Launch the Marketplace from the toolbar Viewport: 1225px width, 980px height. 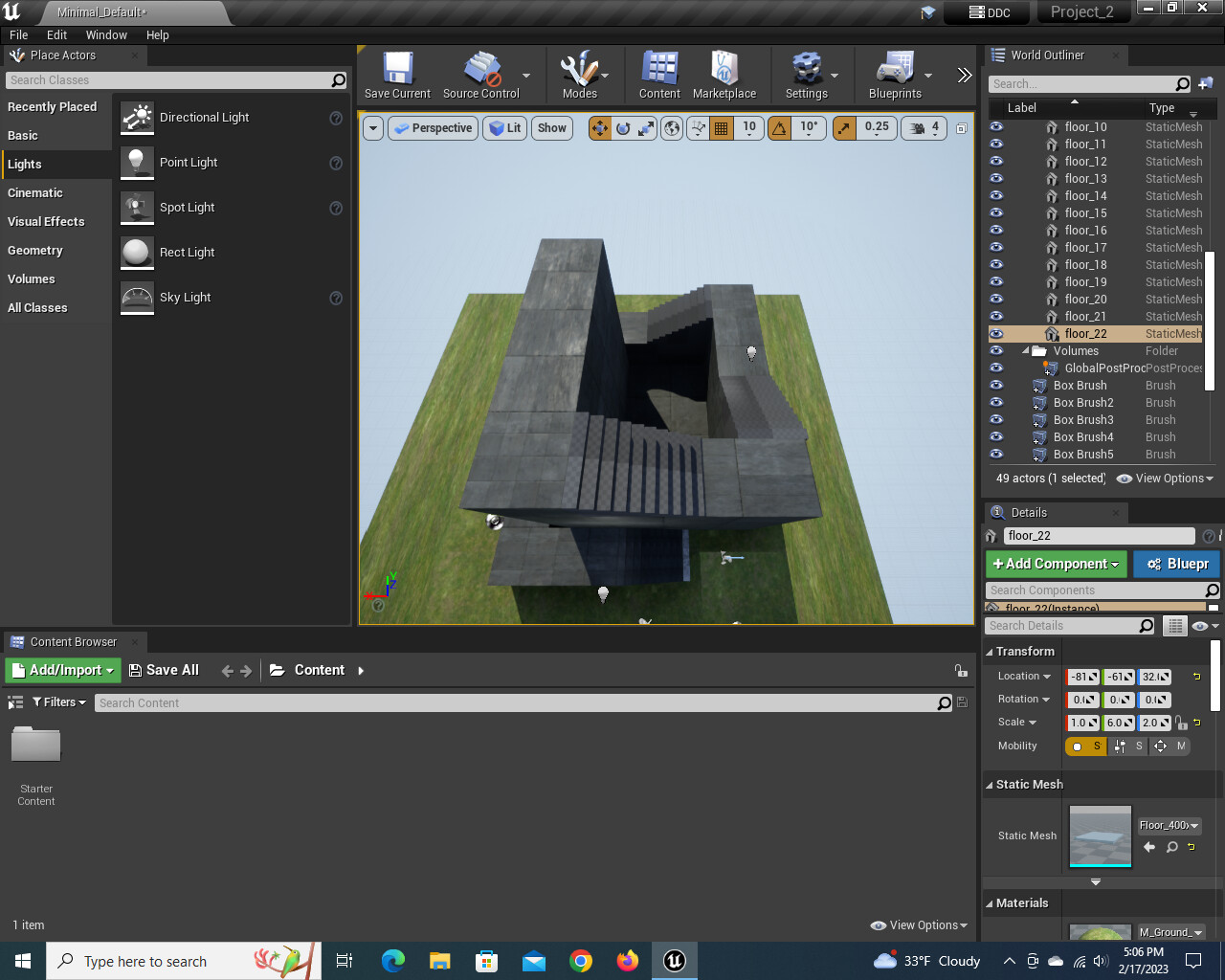725,75
